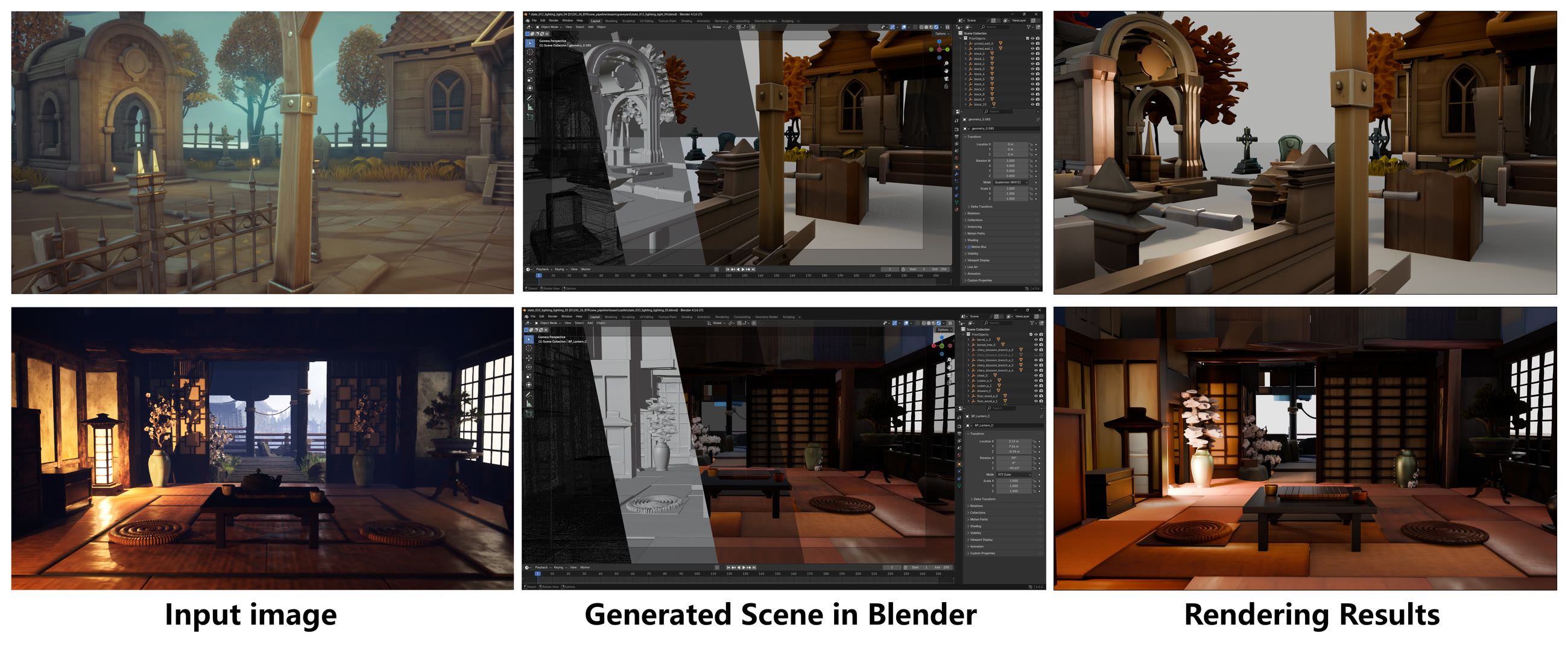
Task: Expand the bonsai_tree_0 item in the castle outliner
Action: (x=969, y=344)
